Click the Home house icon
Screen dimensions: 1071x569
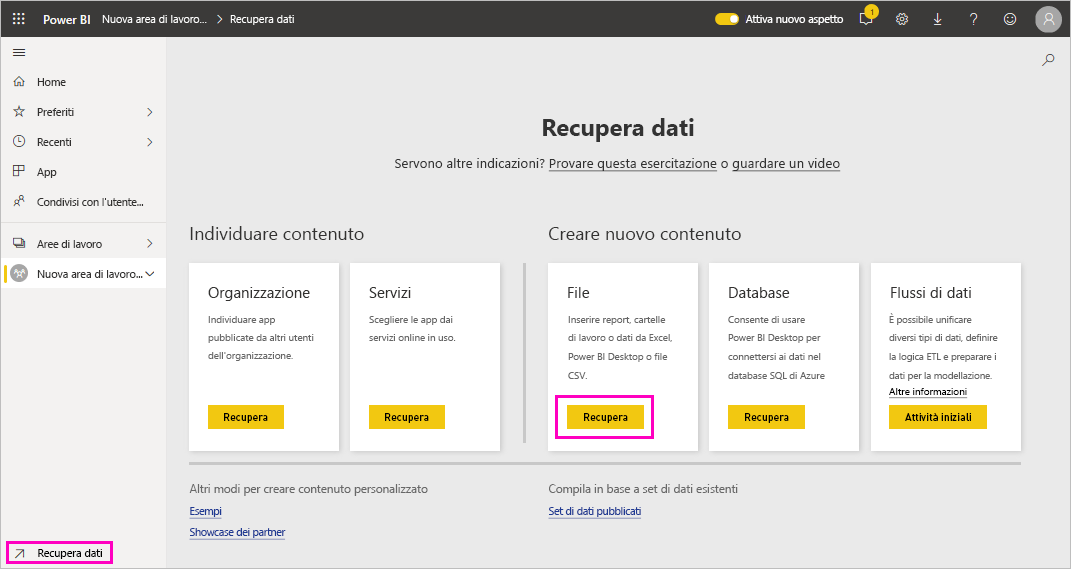click(x=19, y=81)
